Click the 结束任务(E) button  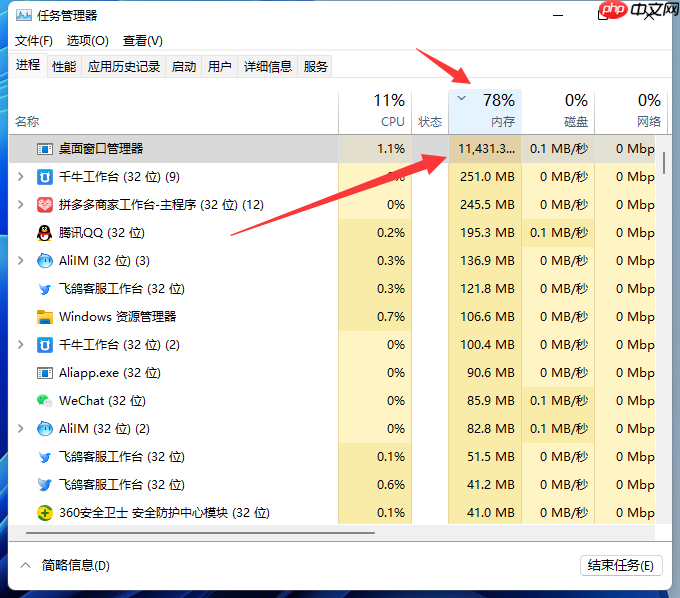[x=621, y=565]
